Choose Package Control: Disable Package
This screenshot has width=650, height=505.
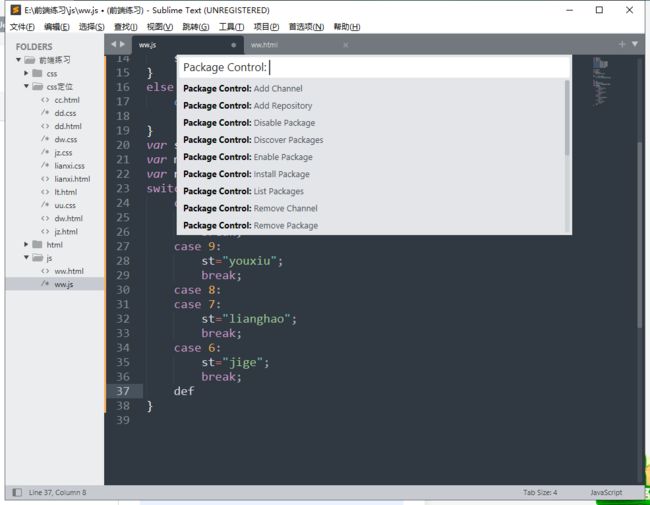[371, 123]
